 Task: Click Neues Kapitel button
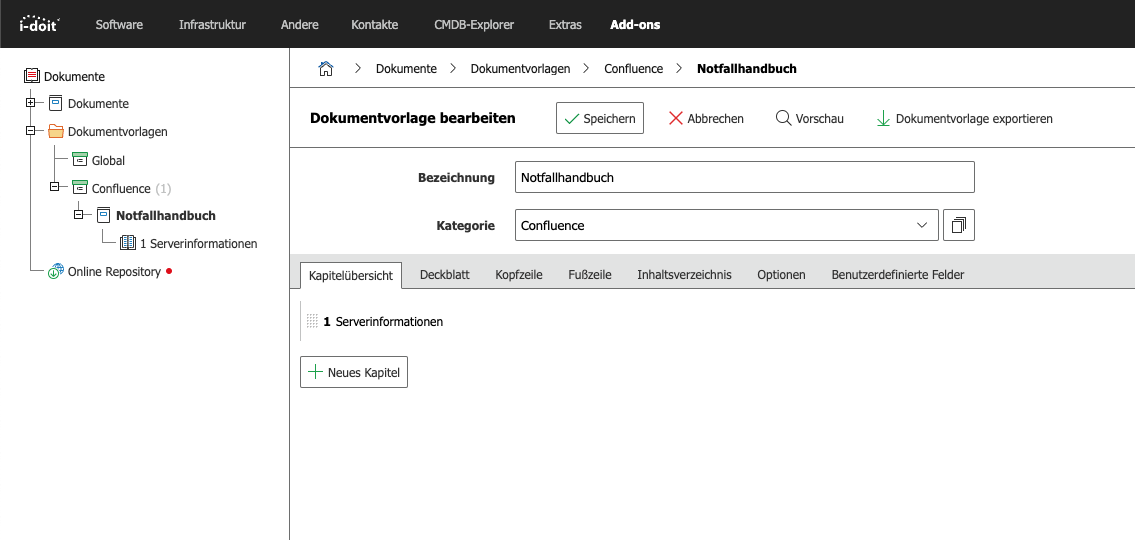point(354,373)
